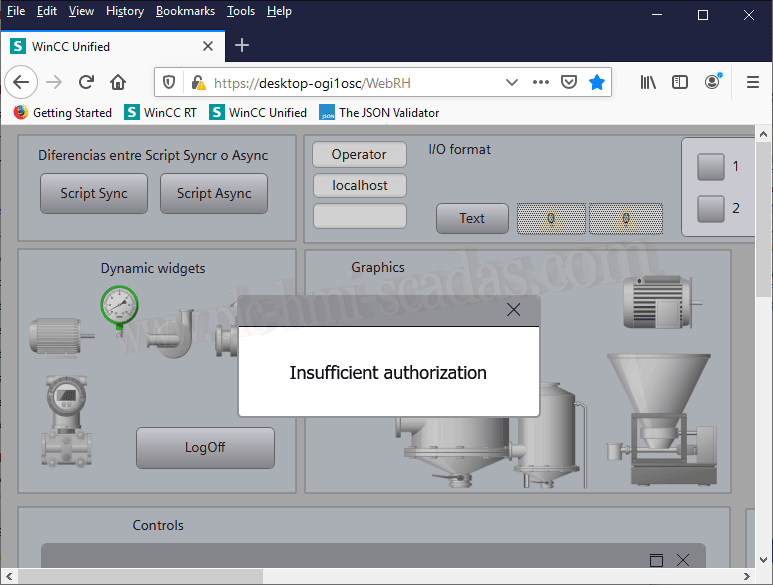
Task: Open the Tools menu
Action: 240,11
